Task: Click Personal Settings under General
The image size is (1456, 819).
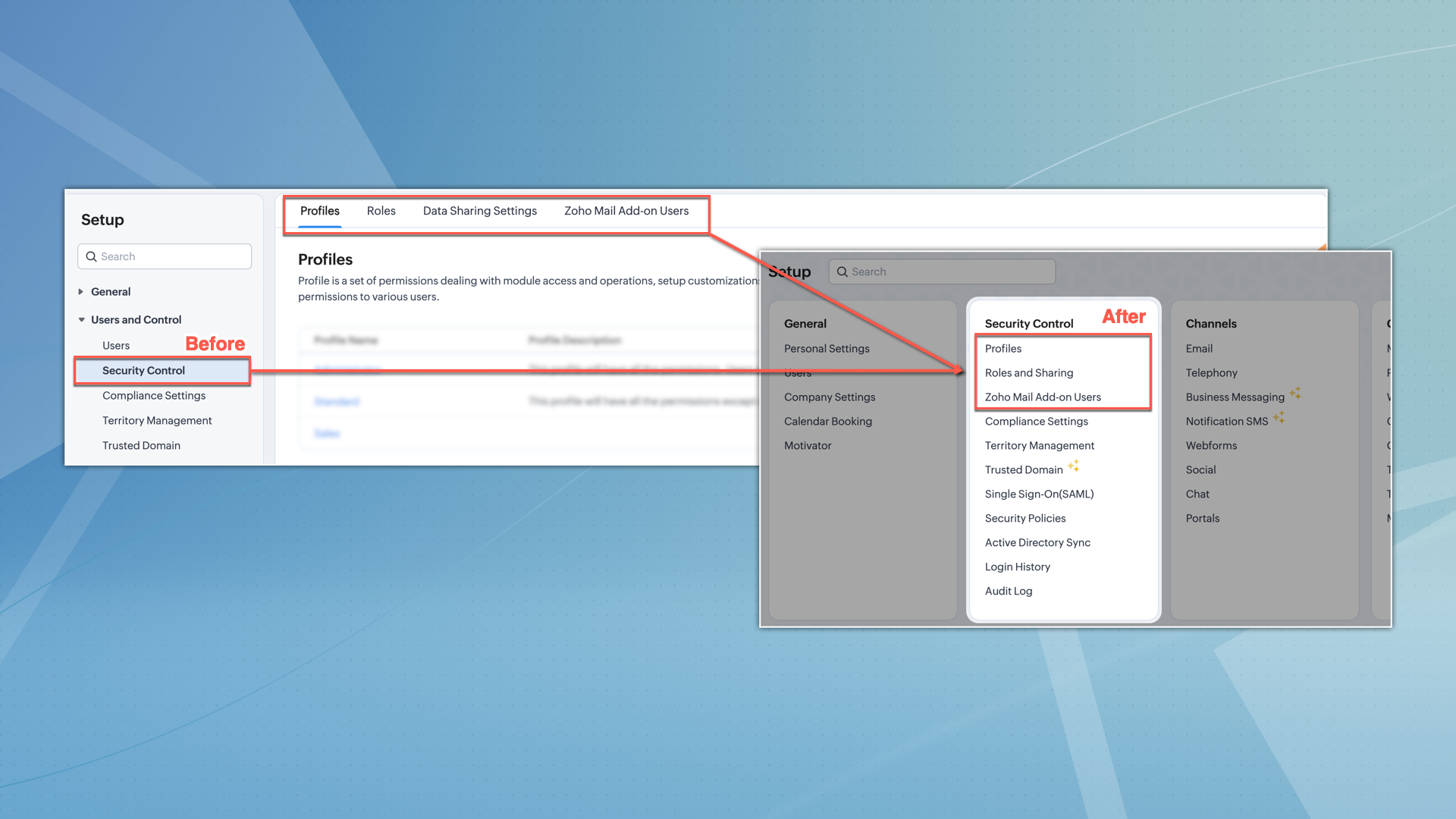Action: tap(827, 349)
